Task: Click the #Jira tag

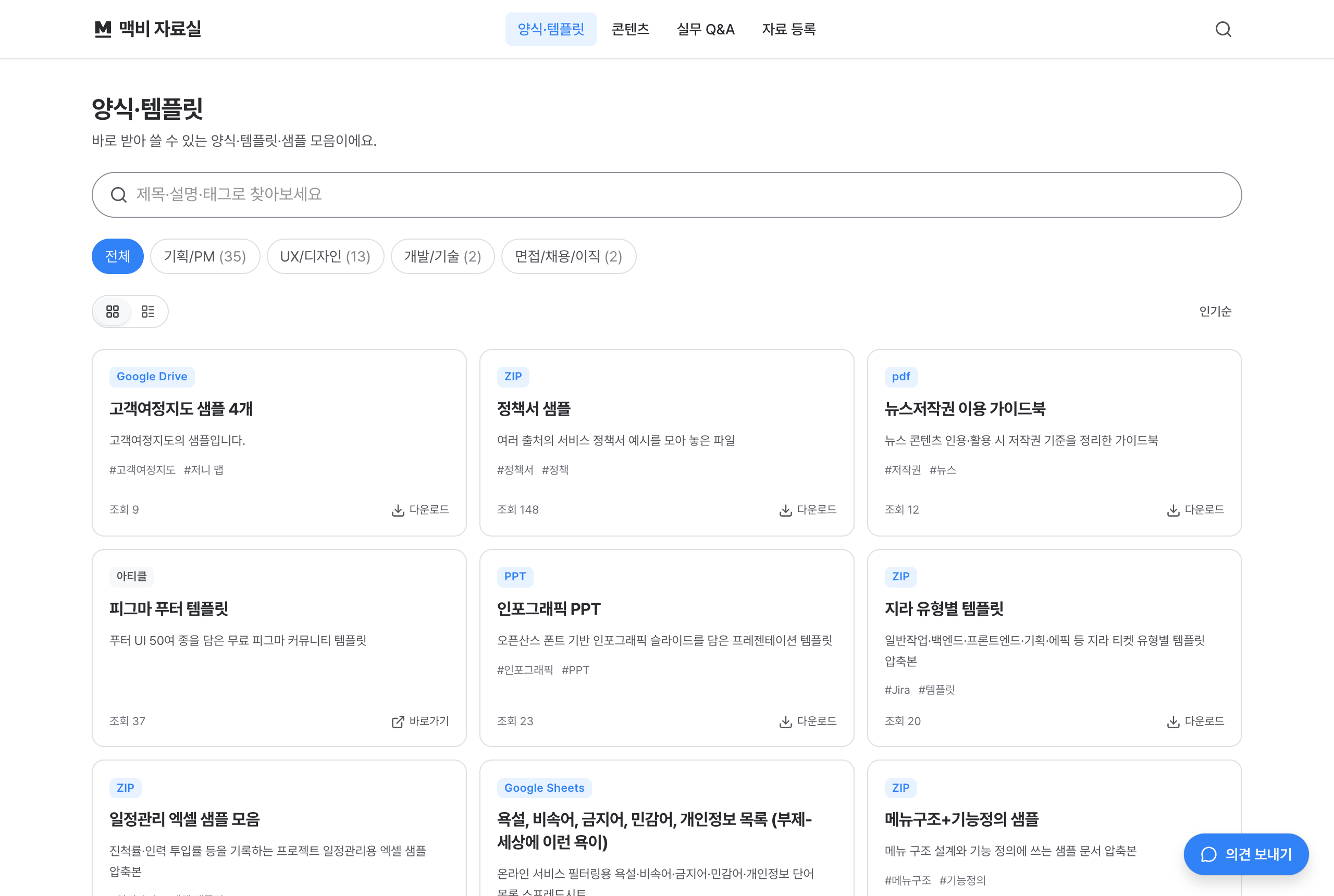Action: (x=897, y=690)
